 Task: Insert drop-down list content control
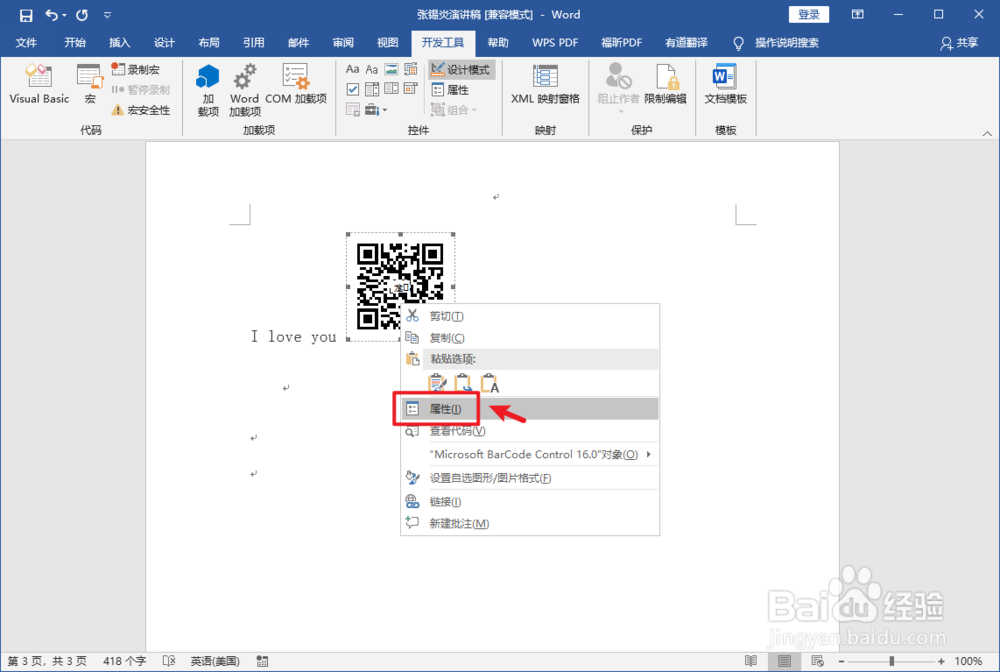392,89
